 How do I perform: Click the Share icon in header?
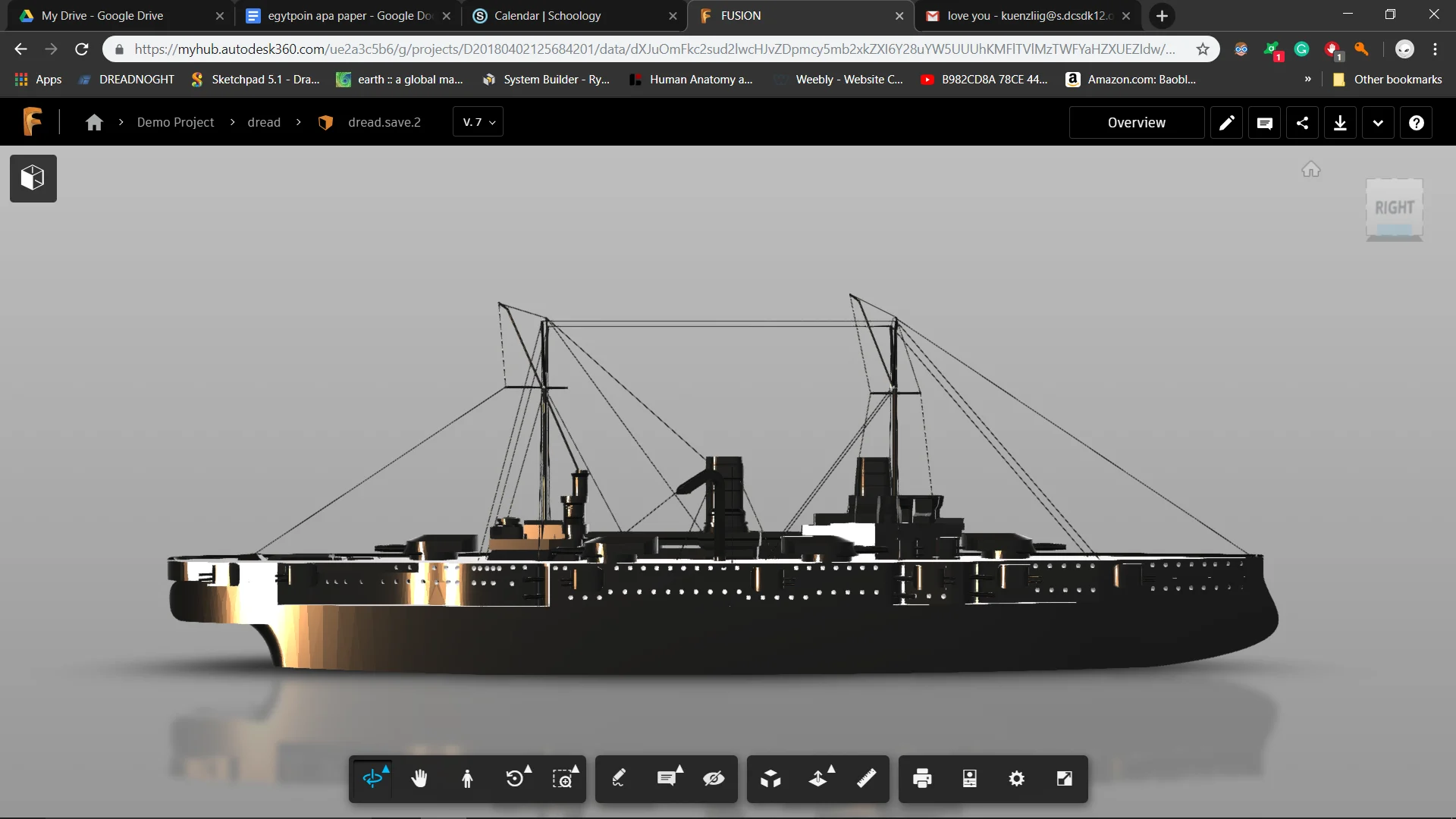tap(1302, 123)
